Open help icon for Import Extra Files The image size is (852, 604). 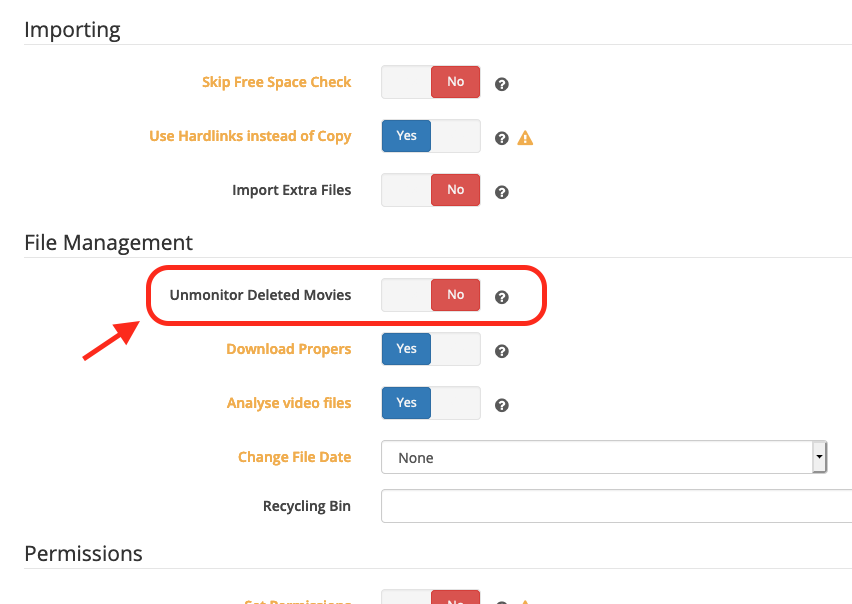coord(502,192)
